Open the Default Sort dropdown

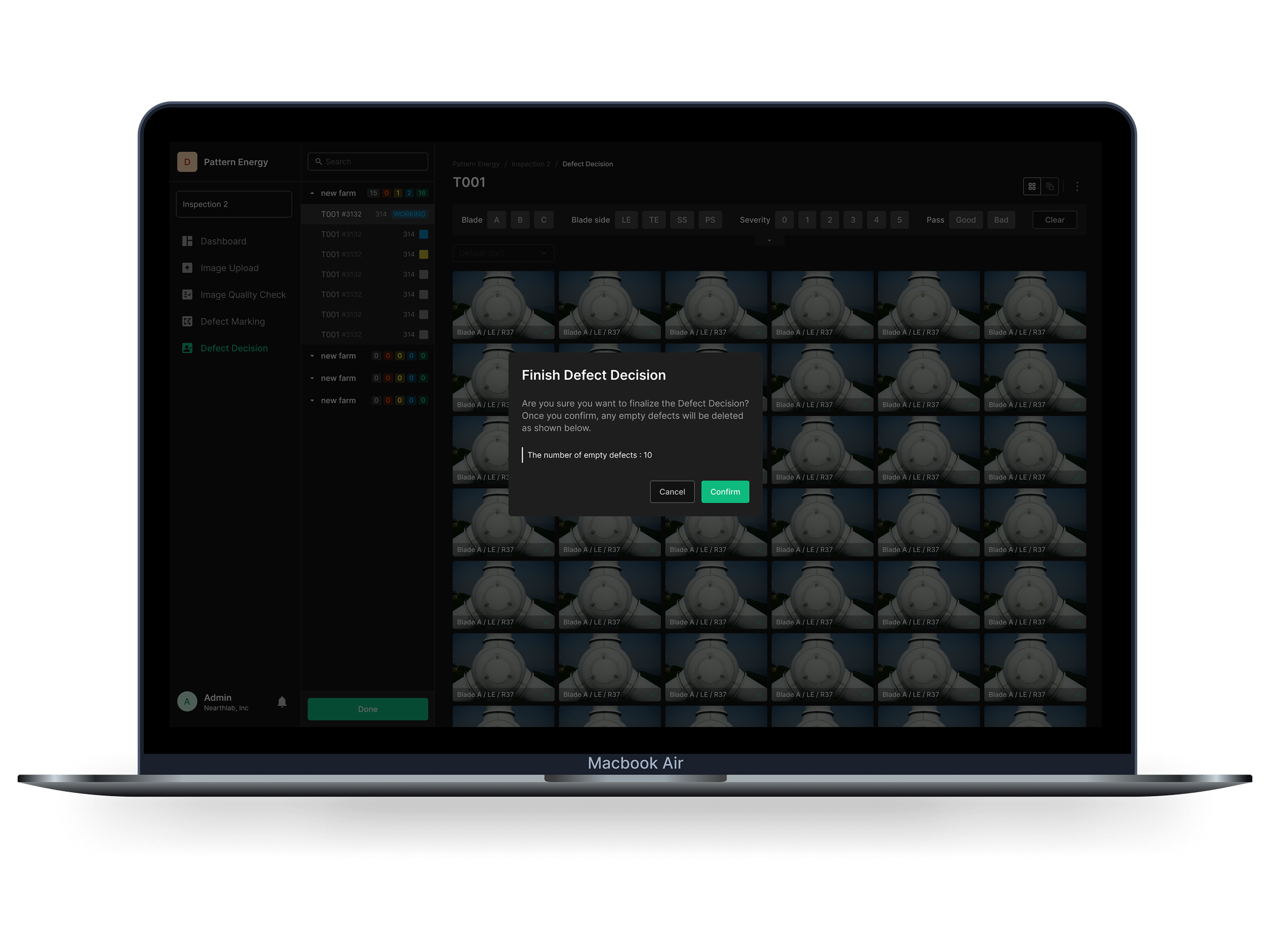tap(503, 253)
